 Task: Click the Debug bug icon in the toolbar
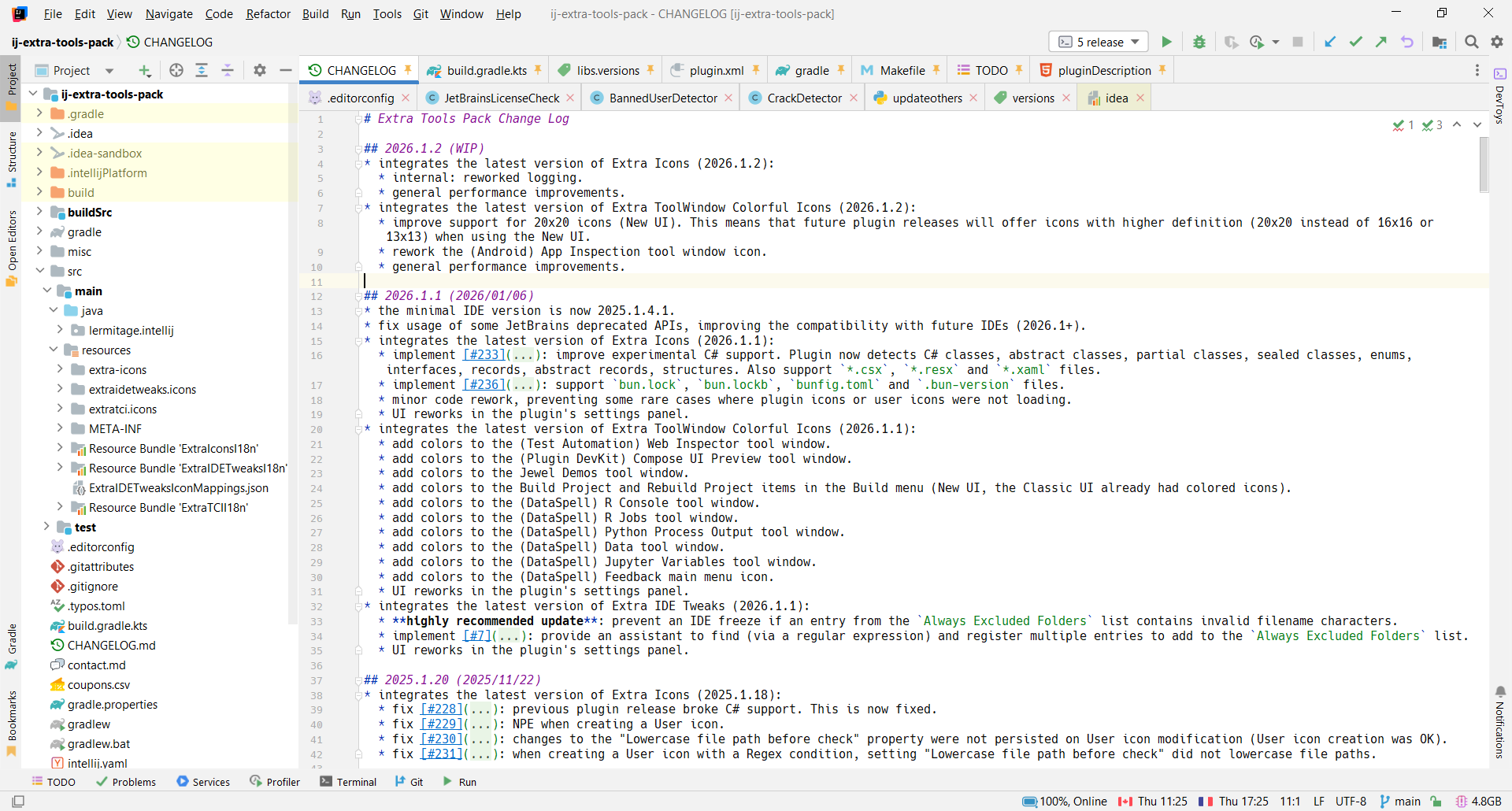pyautogui.click(x=1199, y=42)
